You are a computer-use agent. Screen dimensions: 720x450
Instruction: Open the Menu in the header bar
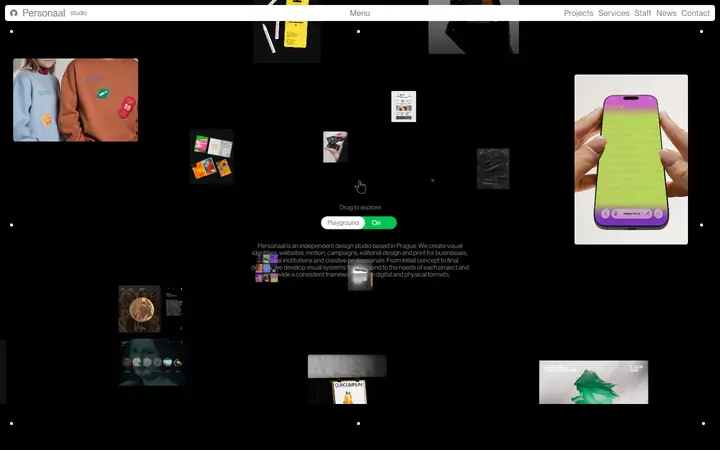tap(360, 13)
